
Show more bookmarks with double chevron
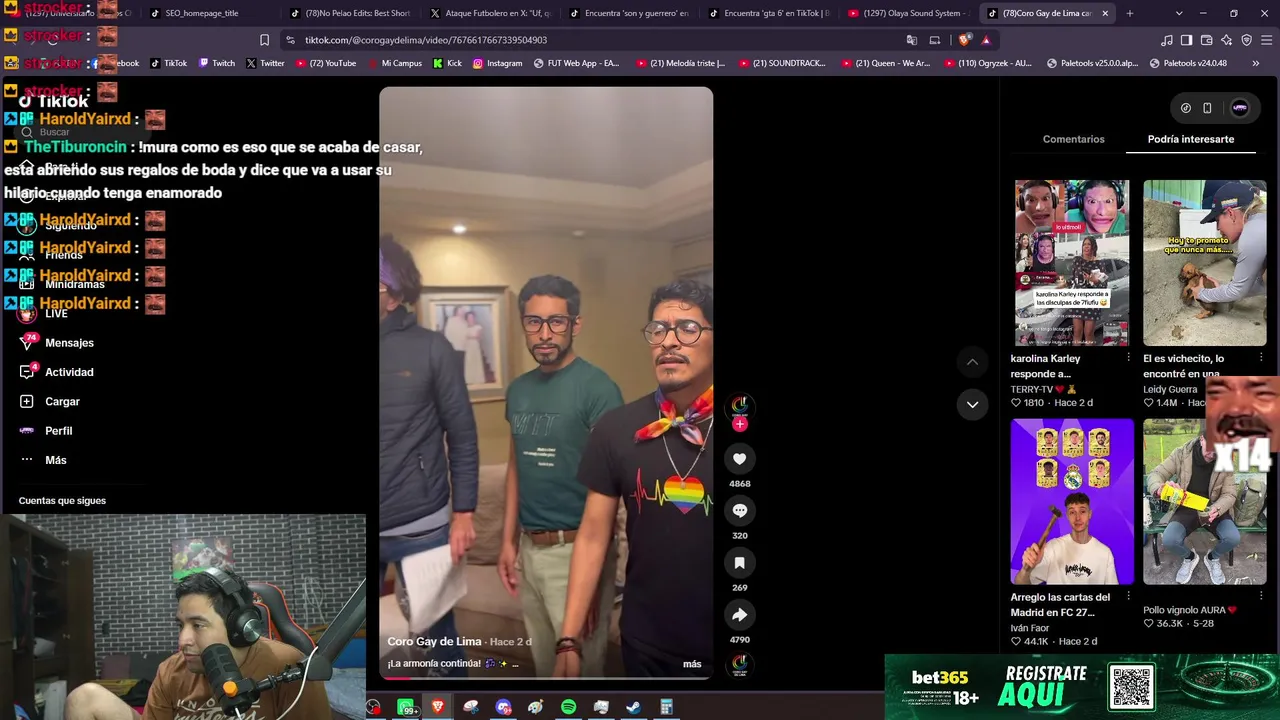(1256, 63)
